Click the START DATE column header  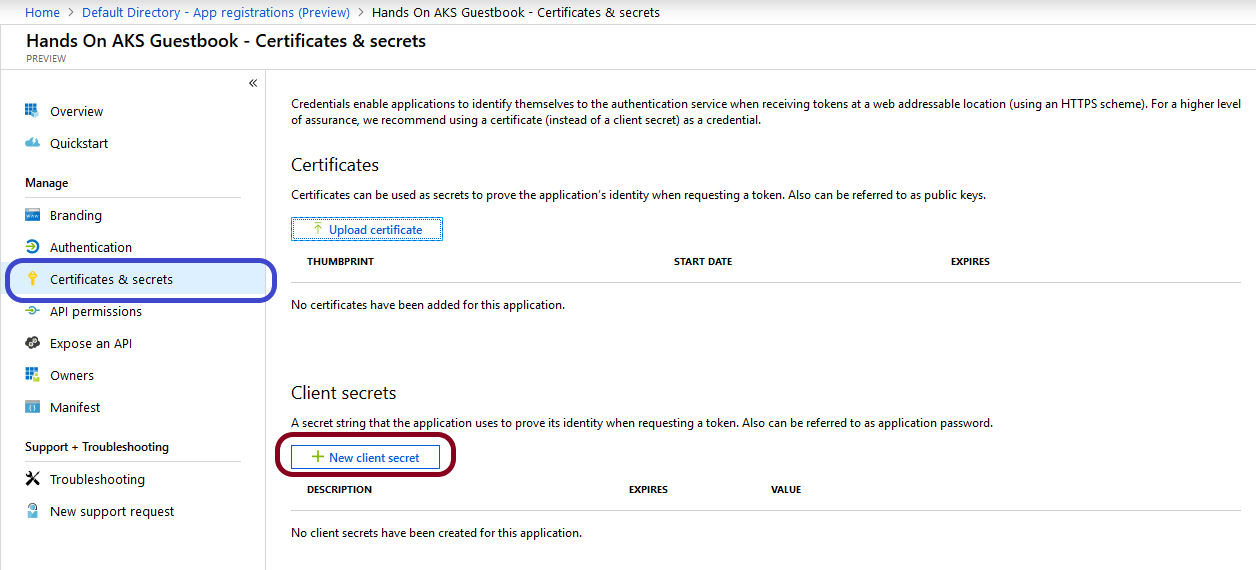tap(703, 261)
